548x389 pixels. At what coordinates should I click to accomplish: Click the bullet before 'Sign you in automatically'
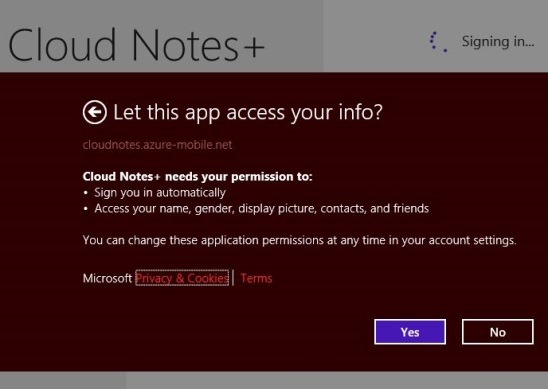[86, 193]
